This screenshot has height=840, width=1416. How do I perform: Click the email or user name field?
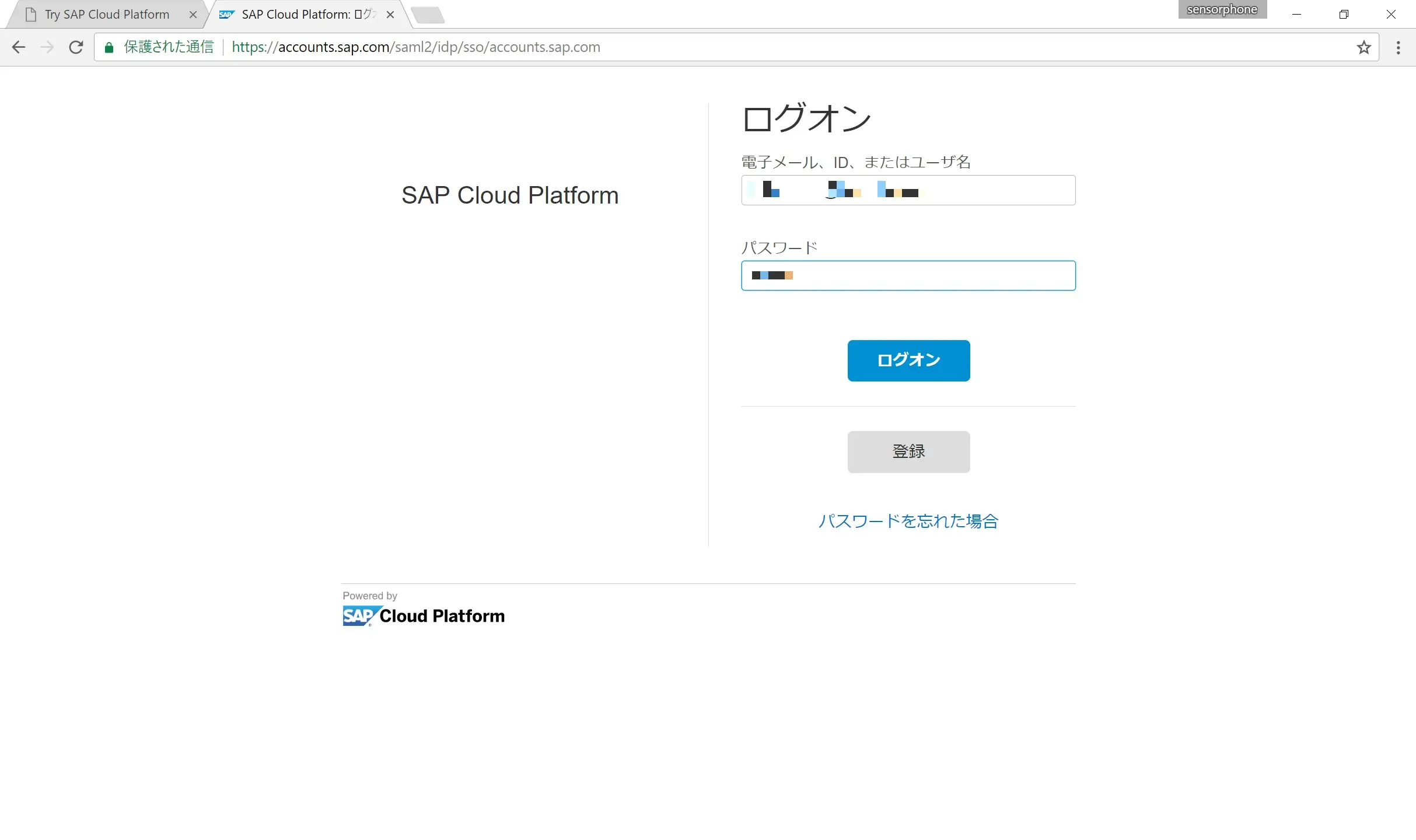tap(908, 190)
